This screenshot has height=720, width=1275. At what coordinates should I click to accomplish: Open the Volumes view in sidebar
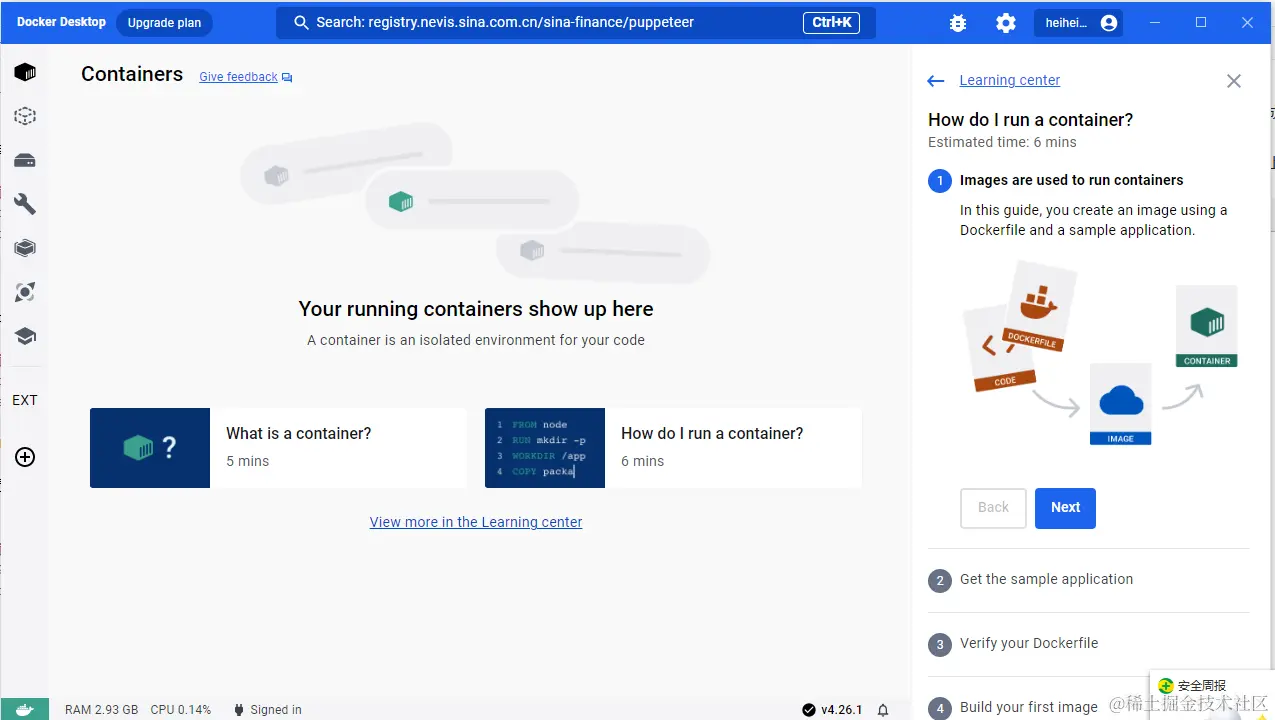point(25,160)
